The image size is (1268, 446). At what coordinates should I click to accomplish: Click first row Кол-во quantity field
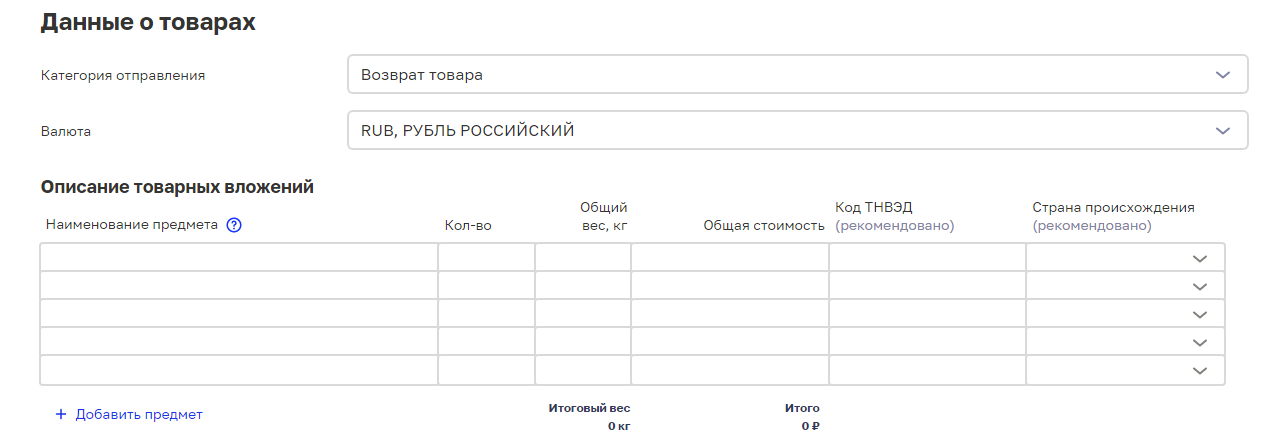pyautogui.click(x=486, y=257)
